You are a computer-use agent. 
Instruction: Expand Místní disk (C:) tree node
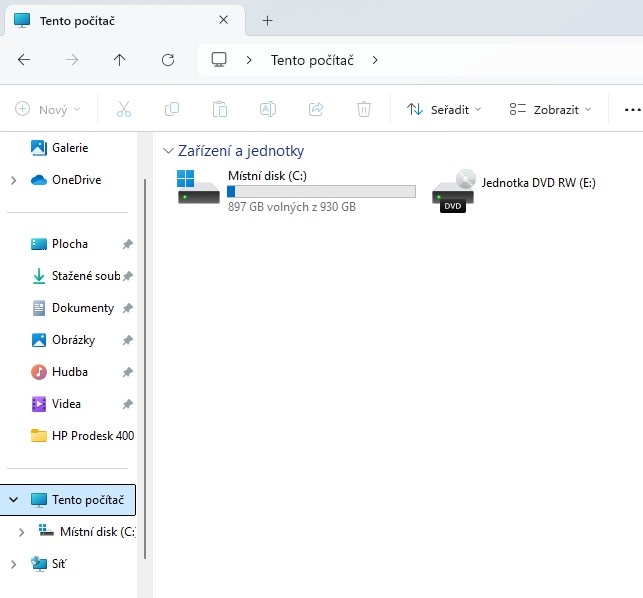[21, 532]
